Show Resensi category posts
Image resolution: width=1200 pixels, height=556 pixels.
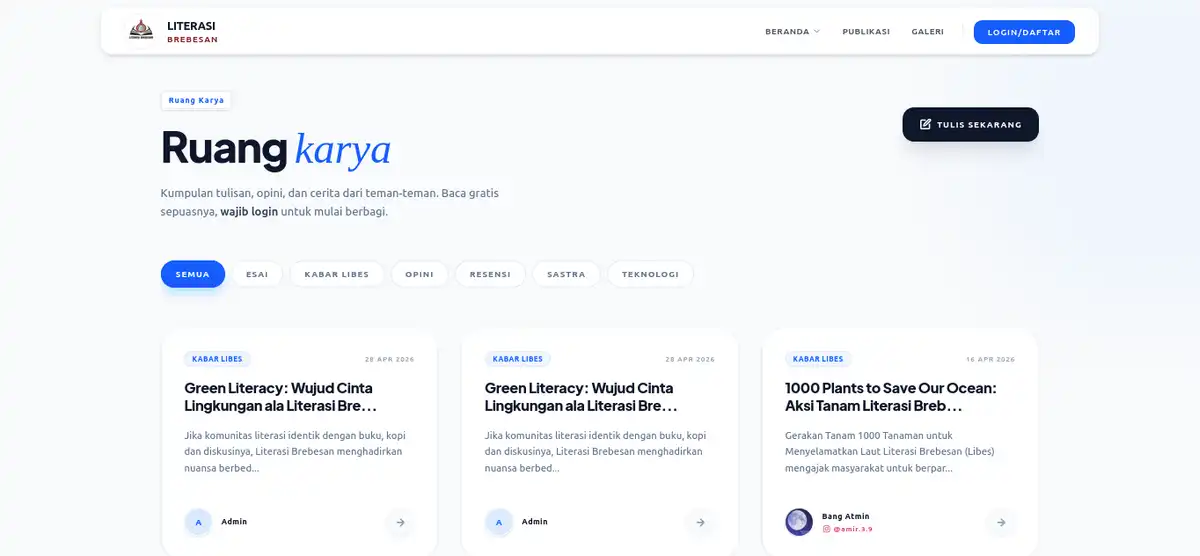(490, 274)
